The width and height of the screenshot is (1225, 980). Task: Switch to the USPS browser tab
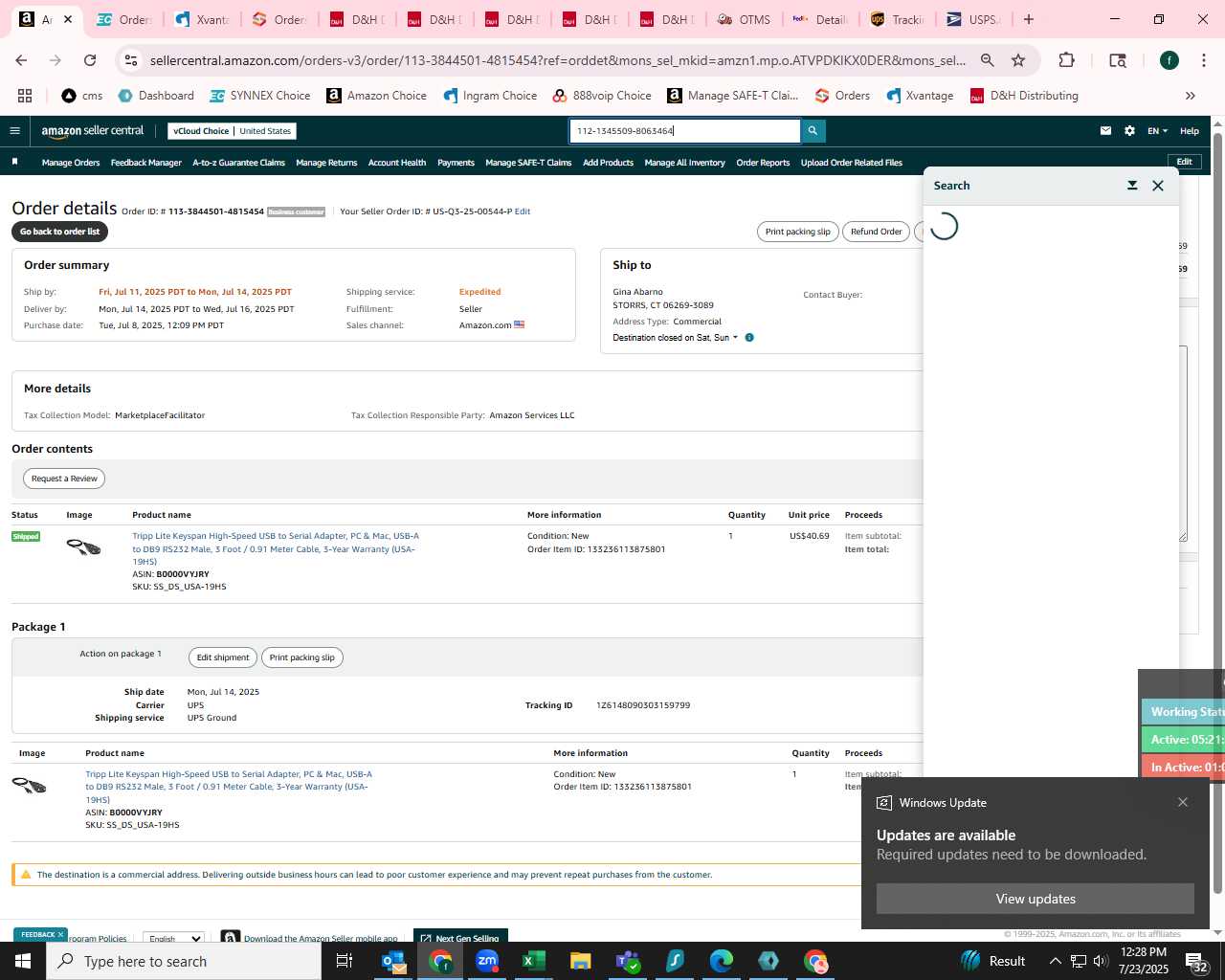pos(973,19)
